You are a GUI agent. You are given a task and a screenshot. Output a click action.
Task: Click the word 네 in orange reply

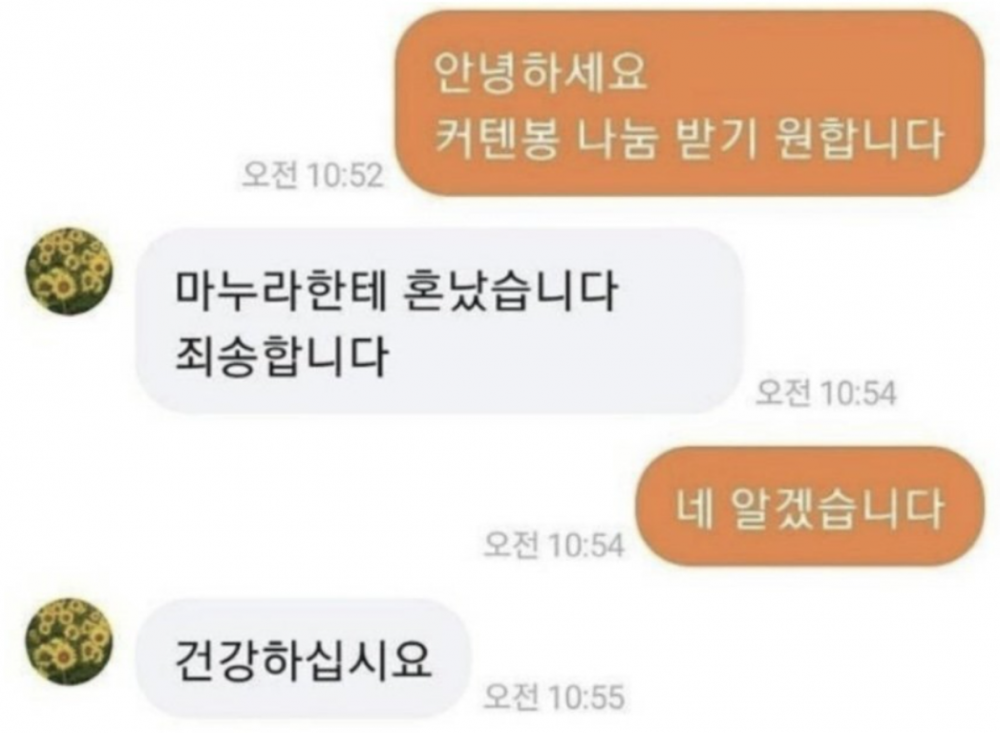pyautogui.click(x=694, y=508)
